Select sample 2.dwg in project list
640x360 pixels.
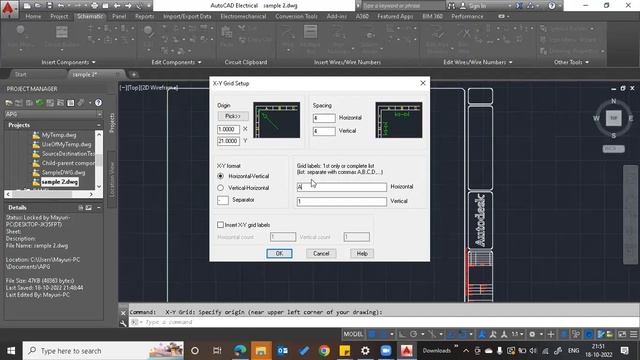pos(60,182)
